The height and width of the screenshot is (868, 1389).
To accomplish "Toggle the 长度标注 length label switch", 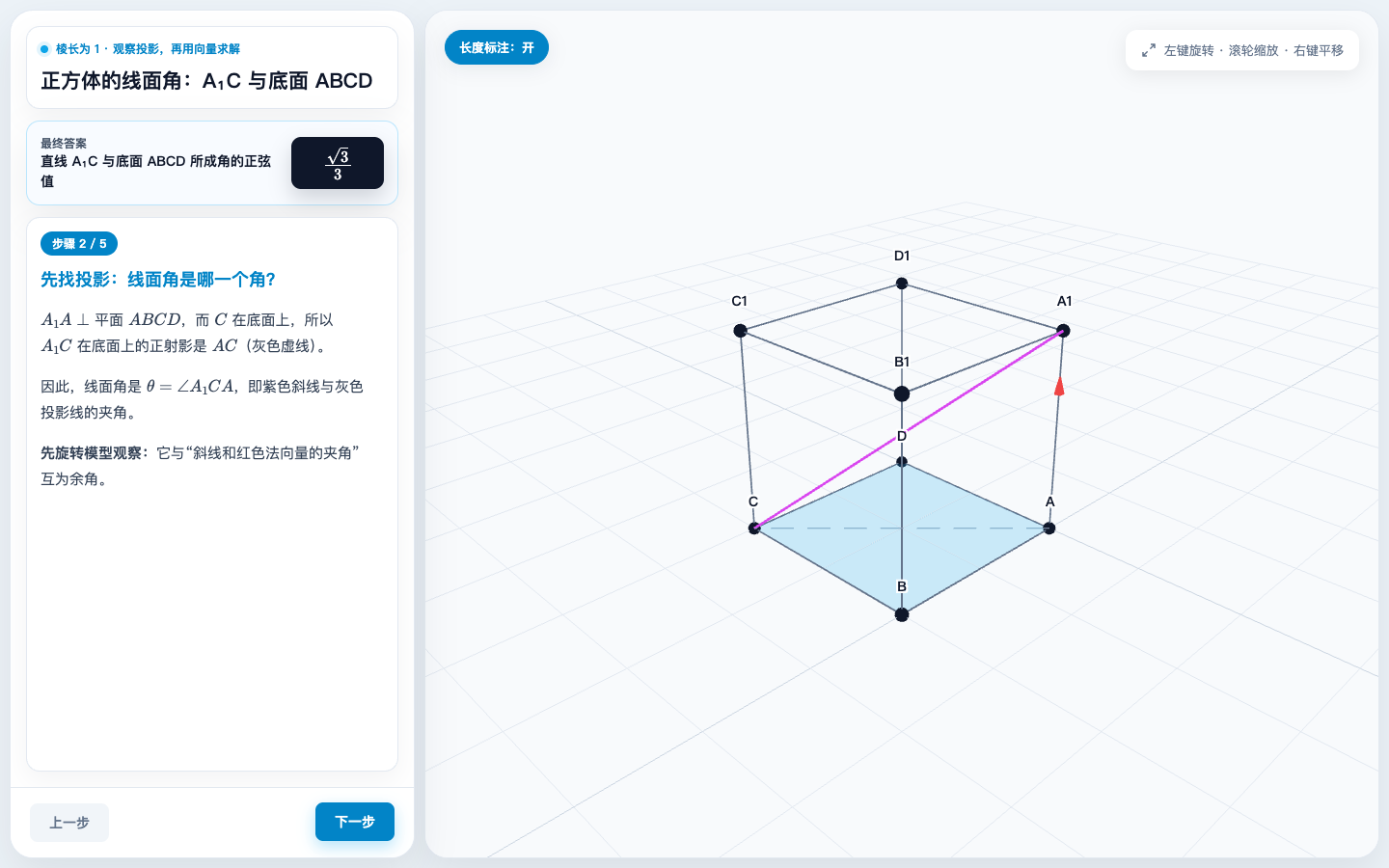I will click(x=497, y=47).
